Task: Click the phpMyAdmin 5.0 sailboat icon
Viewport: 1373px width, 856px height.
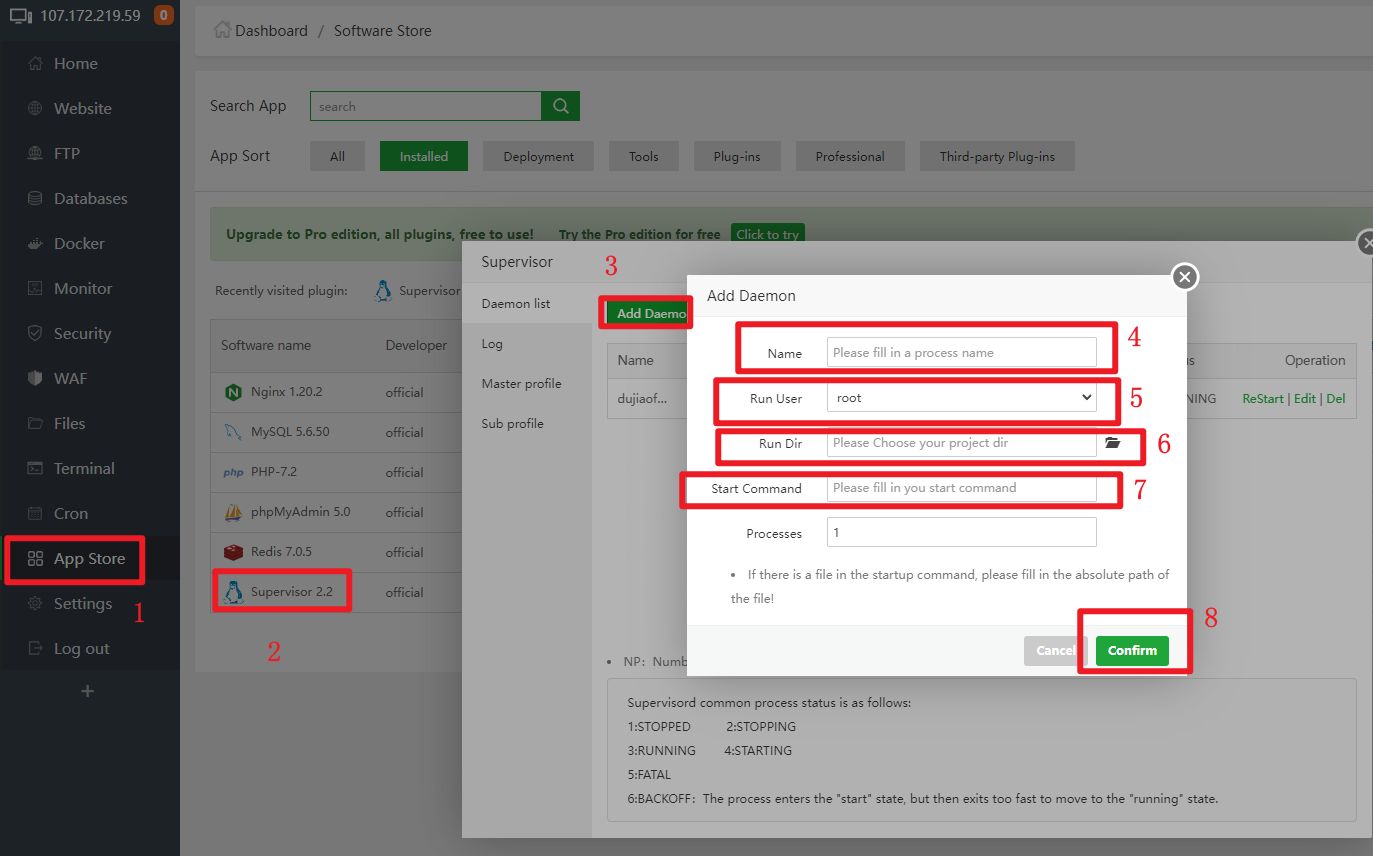Action: (x=233, y=512)
